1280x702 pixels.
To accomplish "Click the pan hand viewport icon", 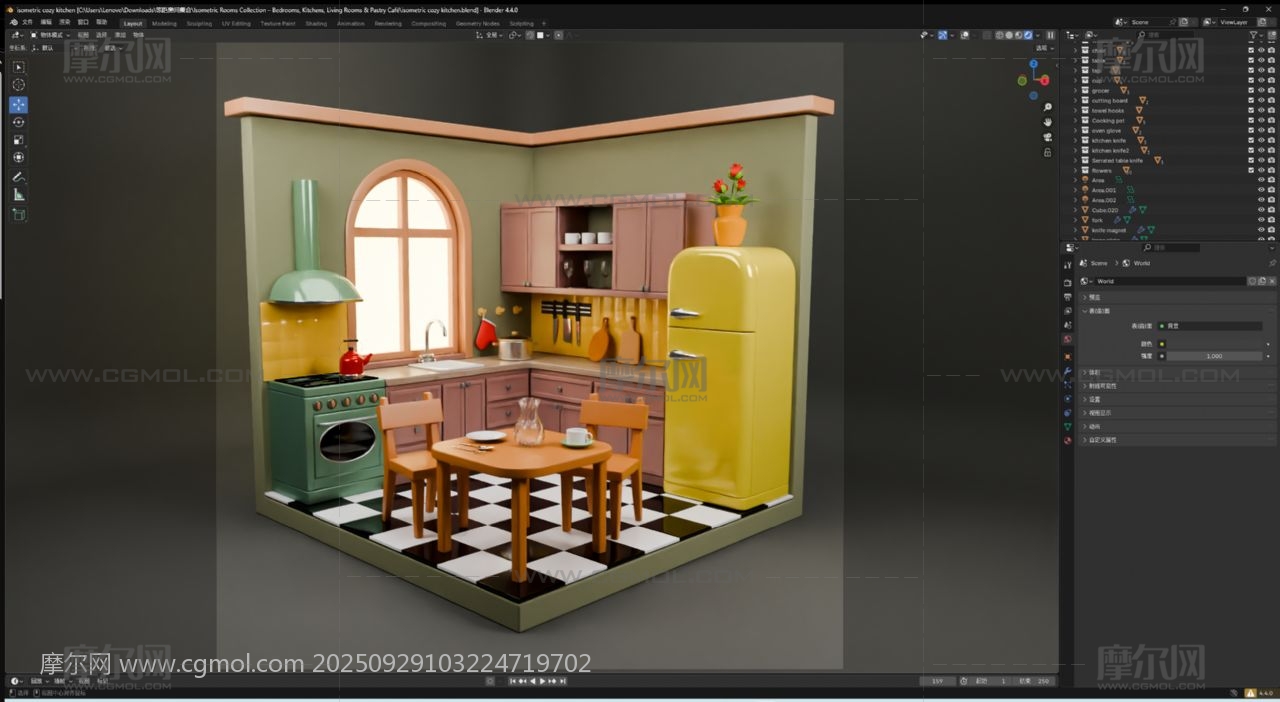I will coord(1047,122).
